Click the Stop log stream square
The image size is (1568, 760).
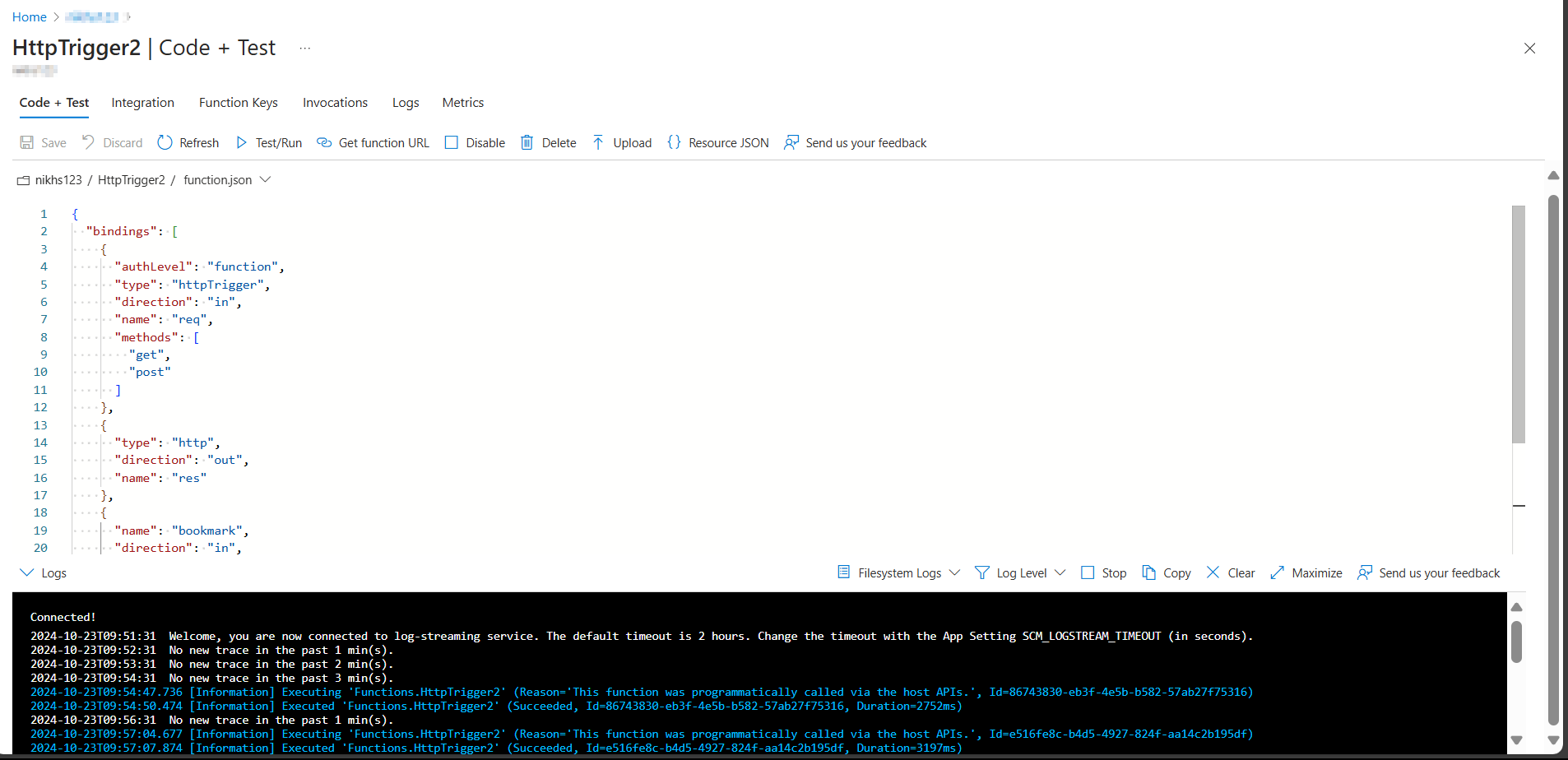click(x=1088, y=572)
